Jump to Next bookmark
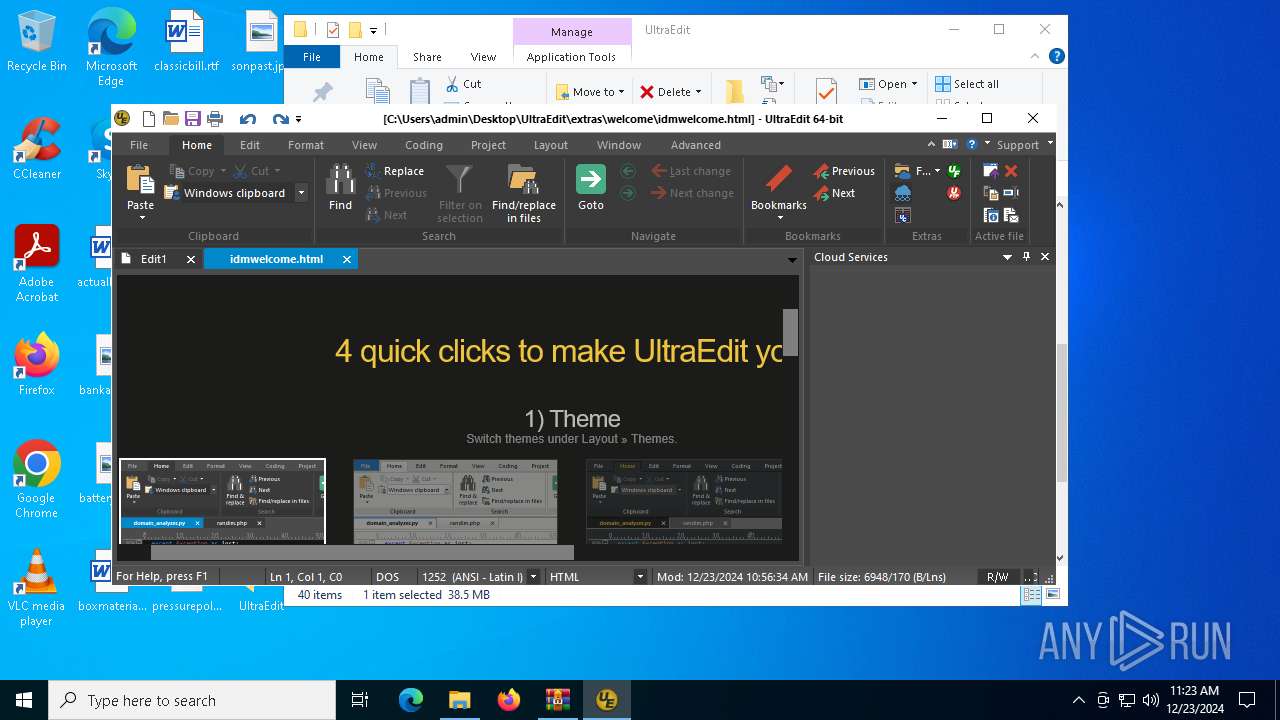The height and width of the screenshot is (720, 1280). coord(834,193)
